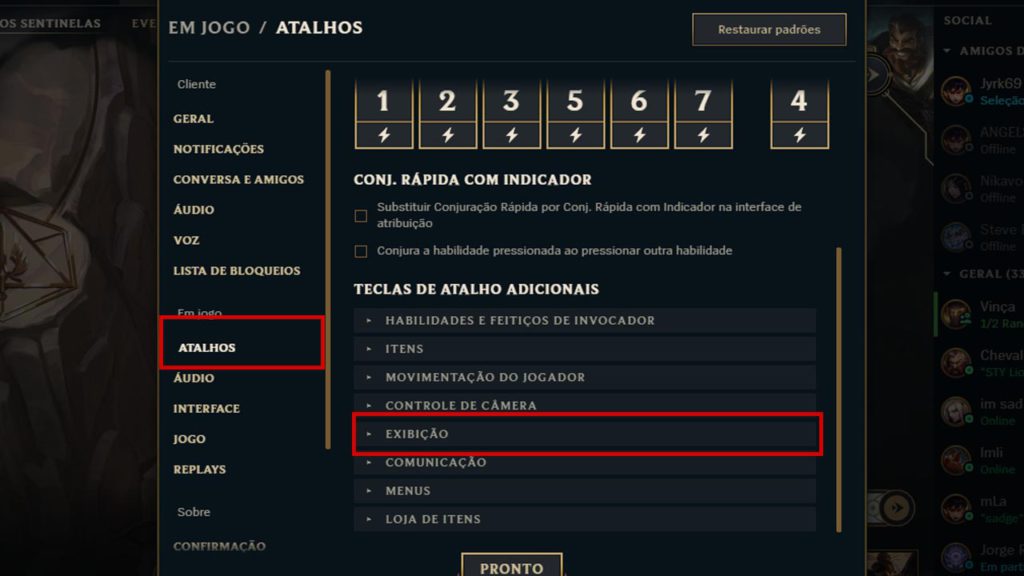Expand the EXIBIÇÃO hotkeys section

(x=585, y=434)
